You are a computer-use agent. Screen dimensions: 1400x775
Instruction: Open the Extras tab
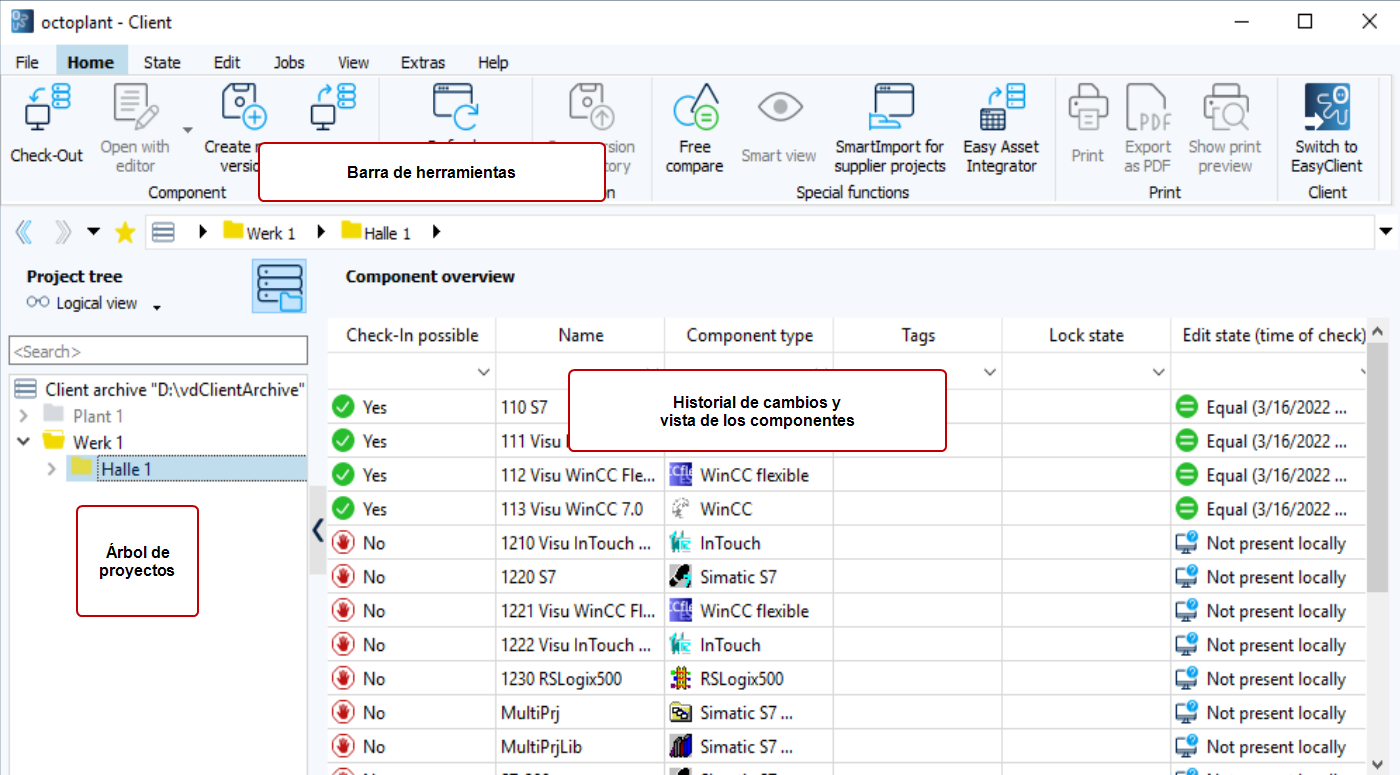423,62
